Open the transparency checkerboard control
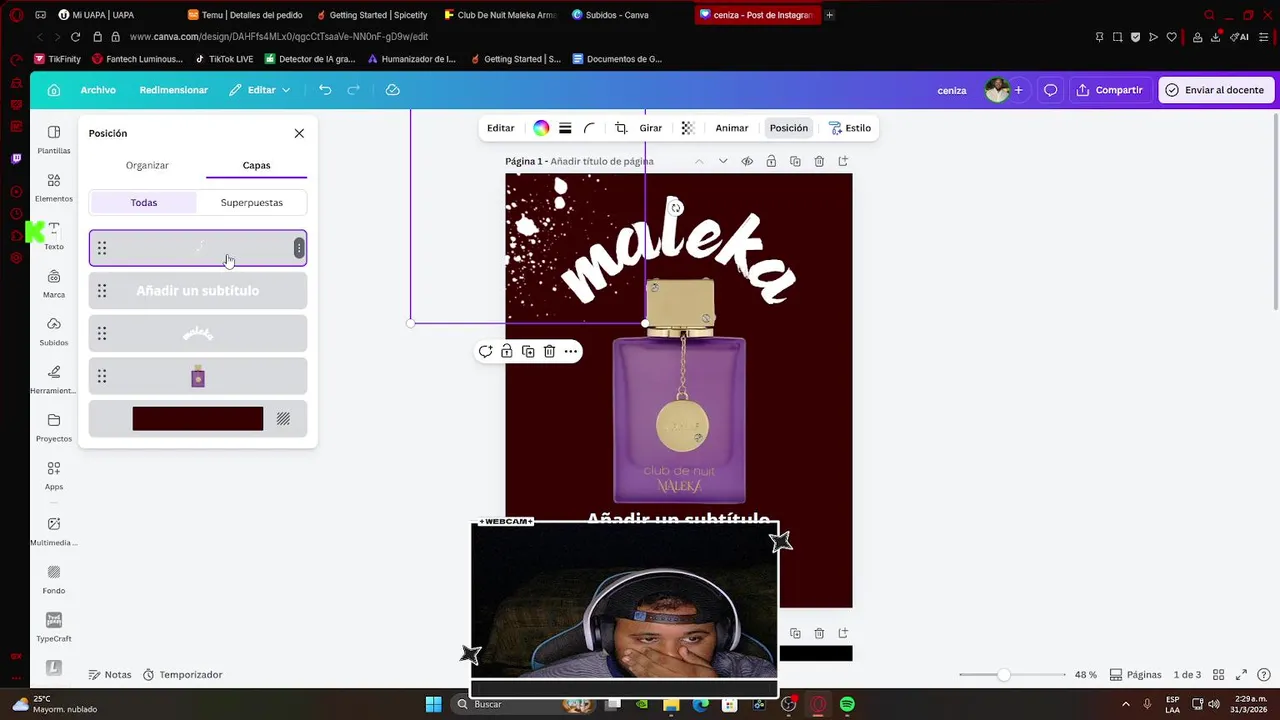Viewport: 1280px width, 720px height. pos(687,128)
